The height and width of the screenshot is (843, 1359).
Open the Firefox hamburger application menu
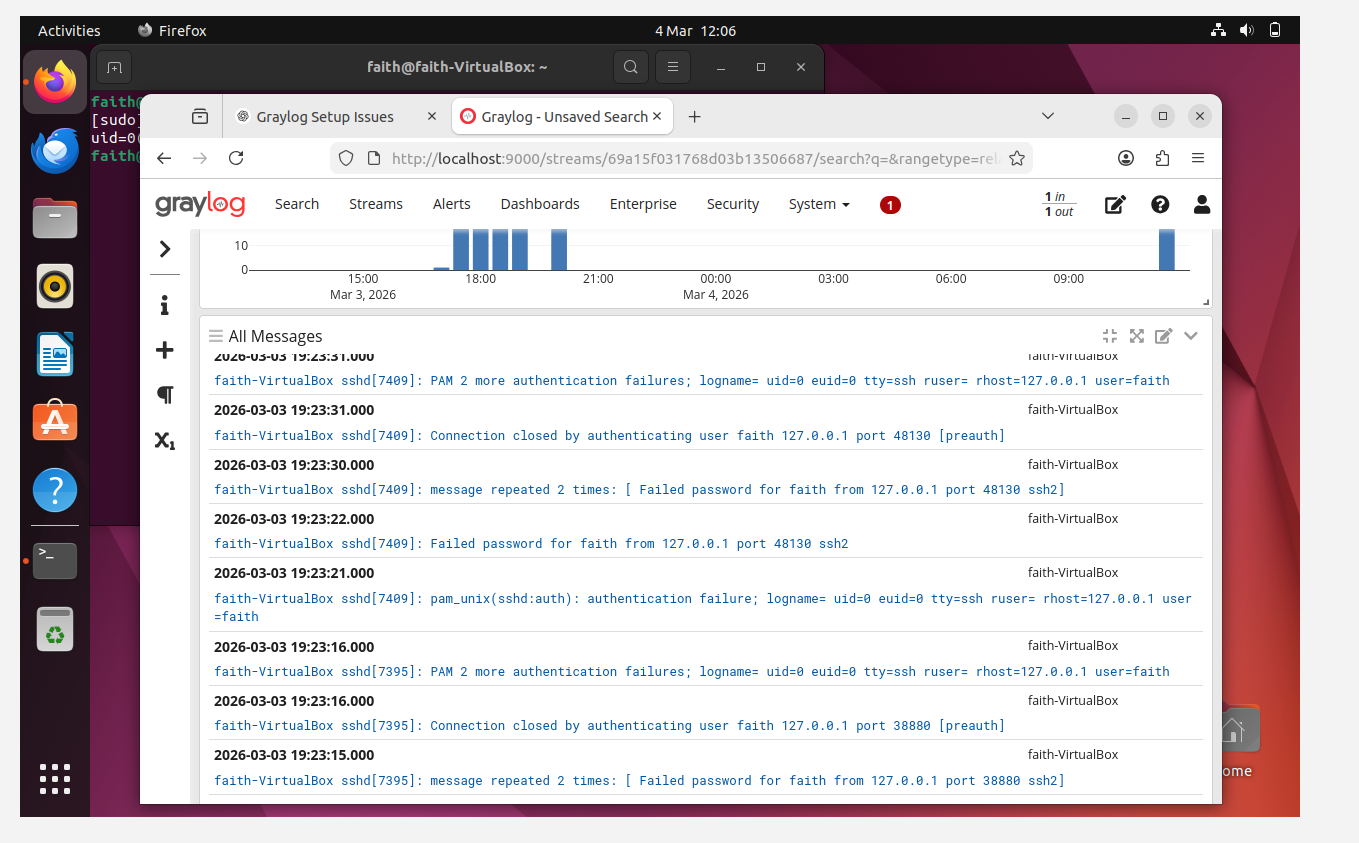1198,158
